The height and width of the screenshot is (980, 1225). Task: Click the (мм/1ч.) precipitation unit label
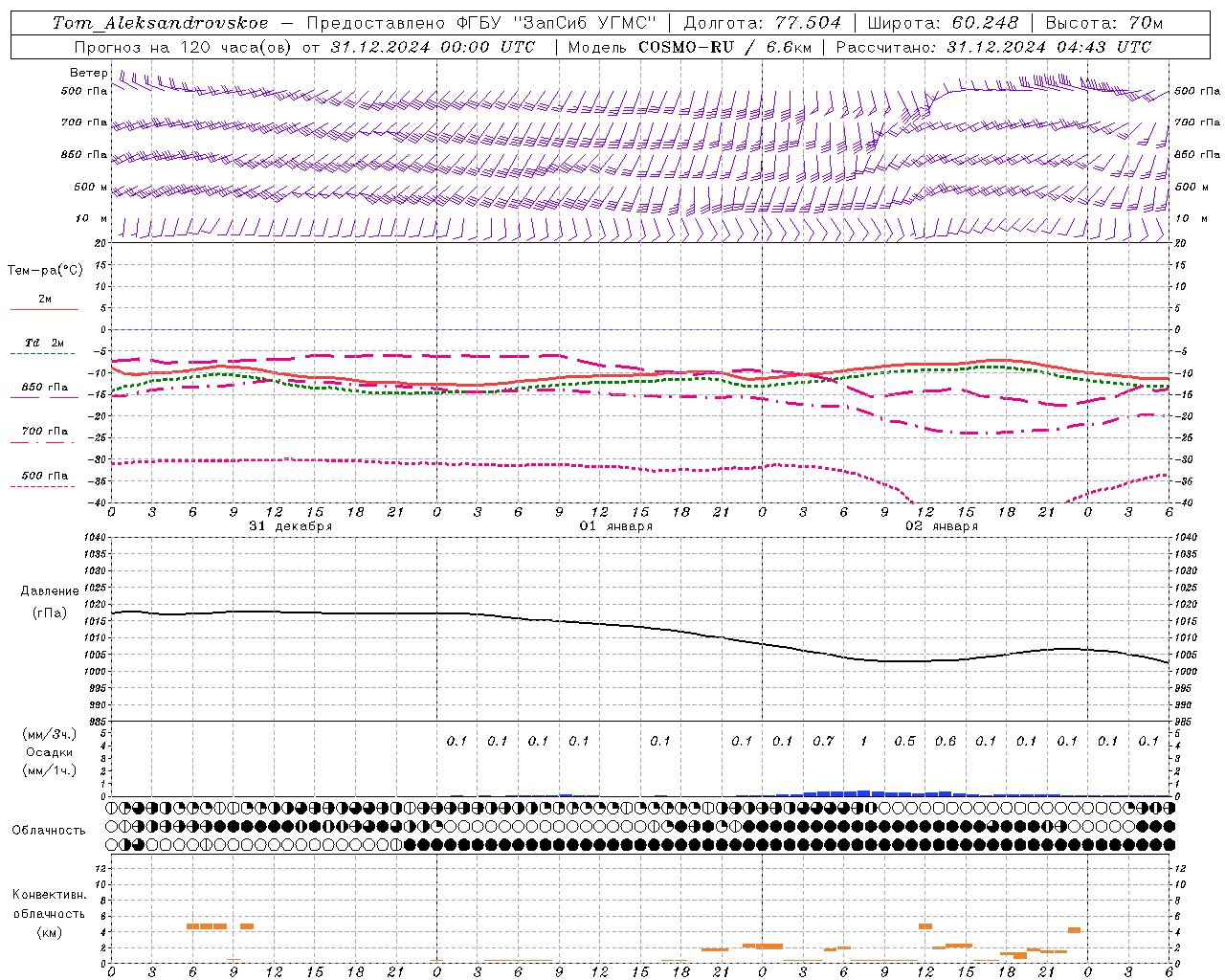[50, 770]
